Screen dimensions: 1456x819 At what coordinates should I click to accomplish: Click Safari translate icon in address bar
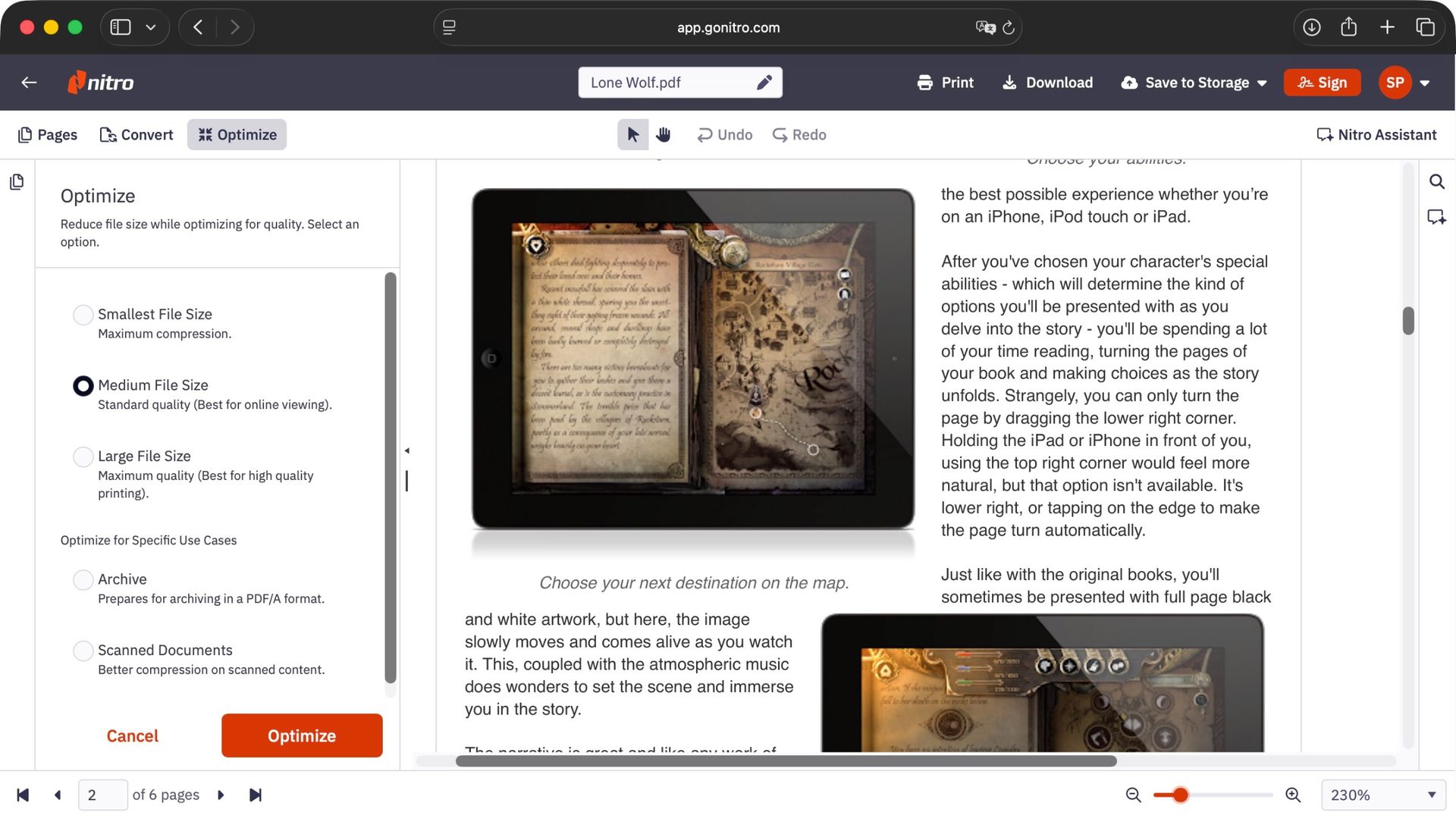985,27
